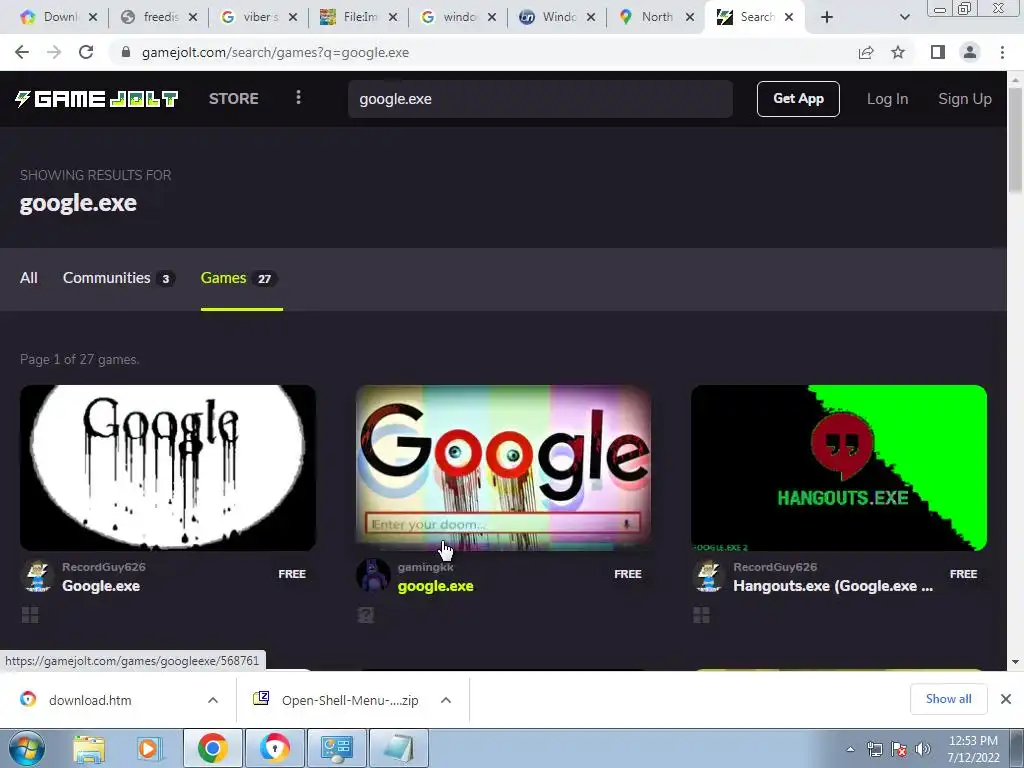
Task: Open the tab search dropdown arrow
Action: click(x=904, y=17)
